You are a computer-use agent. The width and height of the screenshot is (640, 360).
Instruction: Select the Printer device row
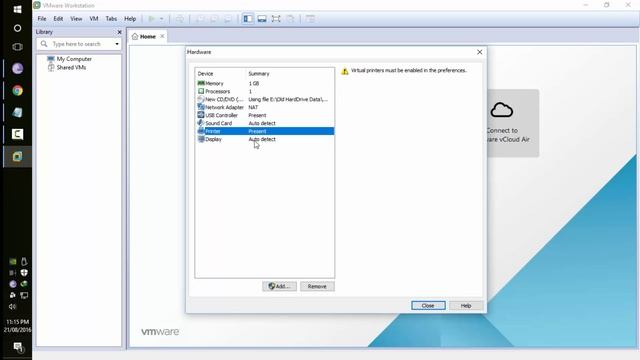pyautogui.click(x=264, y=131)
